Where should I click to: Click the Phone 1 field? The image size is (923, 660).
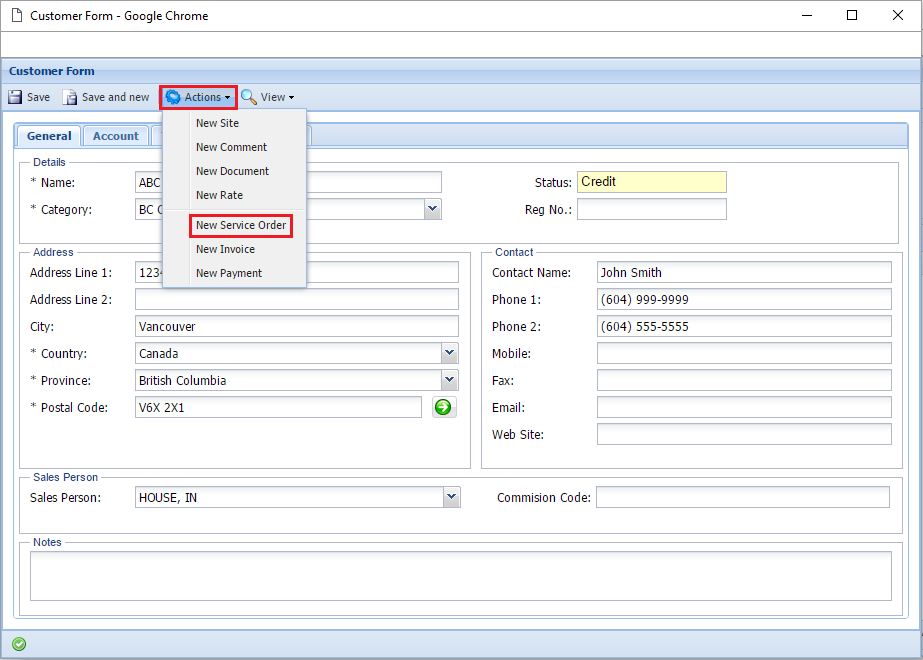[x=744, y=299]
